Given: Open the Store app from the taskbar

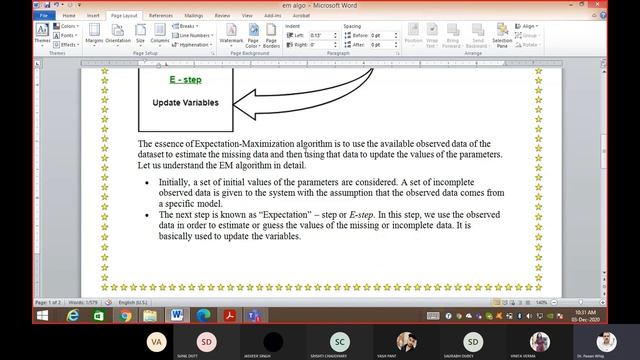Looking at the screenshot, I should (98, 316).
